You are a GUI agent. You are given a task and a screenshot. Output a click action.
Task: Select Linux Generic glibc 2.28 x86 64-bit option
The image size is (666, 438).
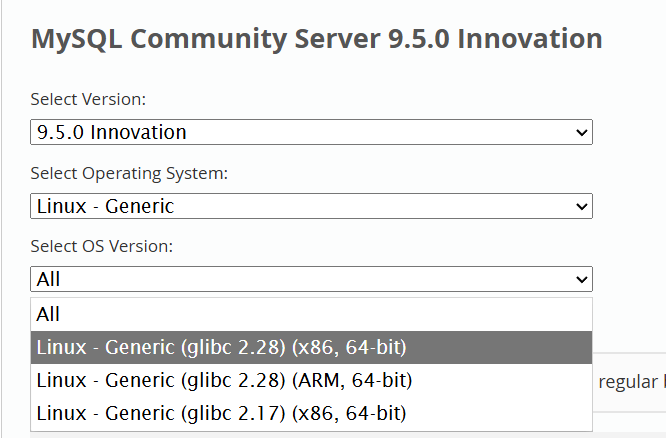click(221, 347)
